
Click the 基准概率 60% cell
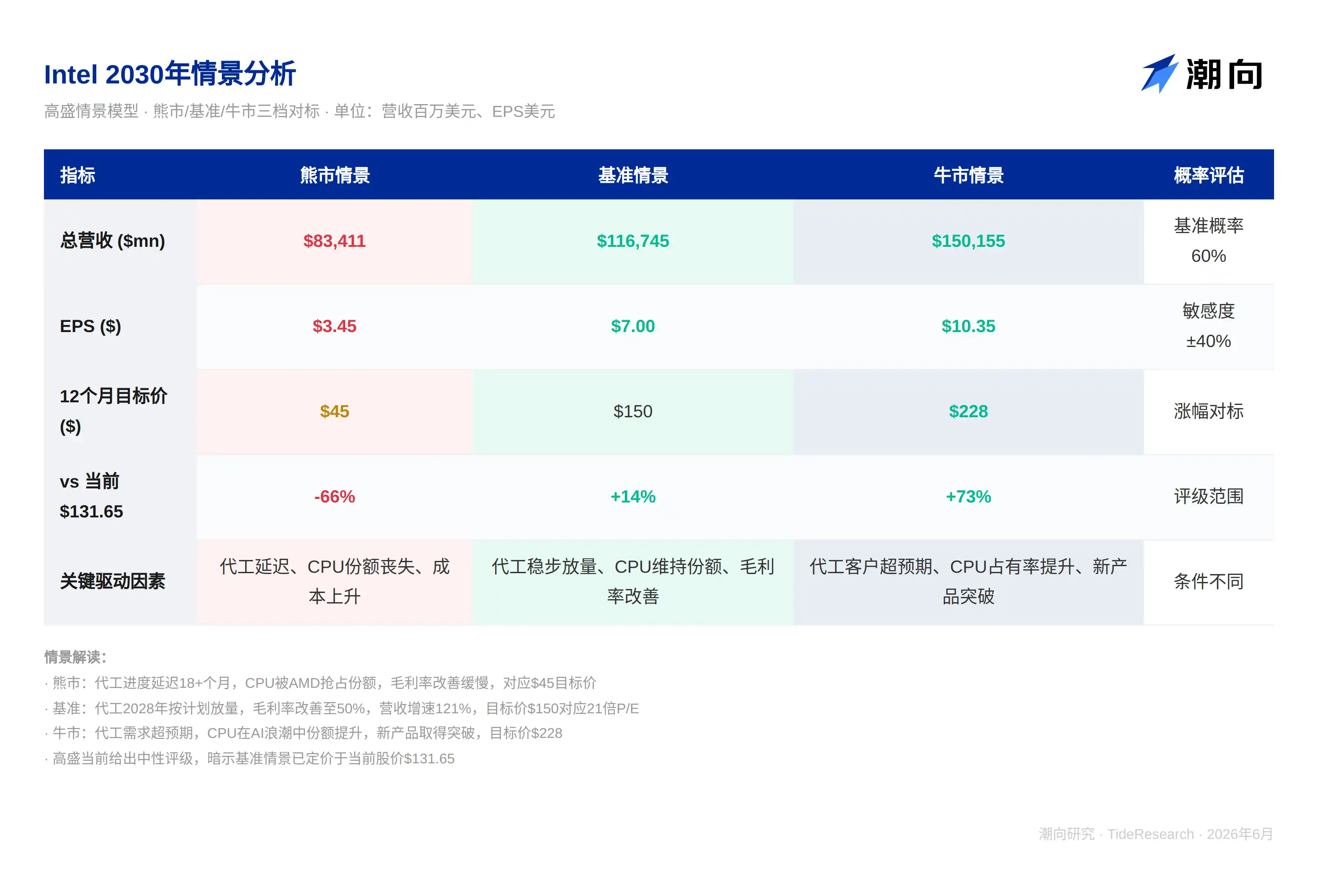[1209, 241]
